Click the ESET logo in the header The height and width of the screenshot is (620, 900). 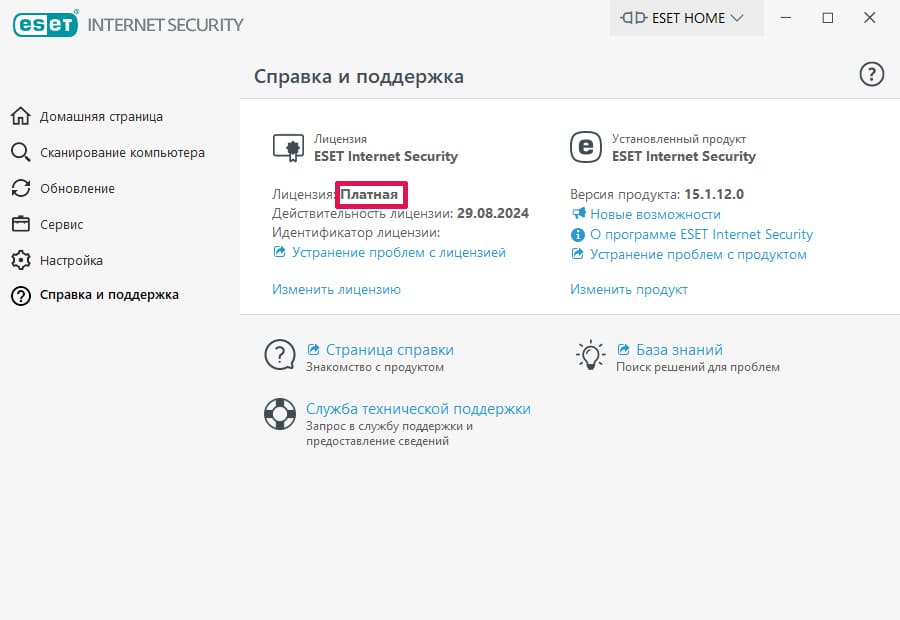click(x=45, y=24)
